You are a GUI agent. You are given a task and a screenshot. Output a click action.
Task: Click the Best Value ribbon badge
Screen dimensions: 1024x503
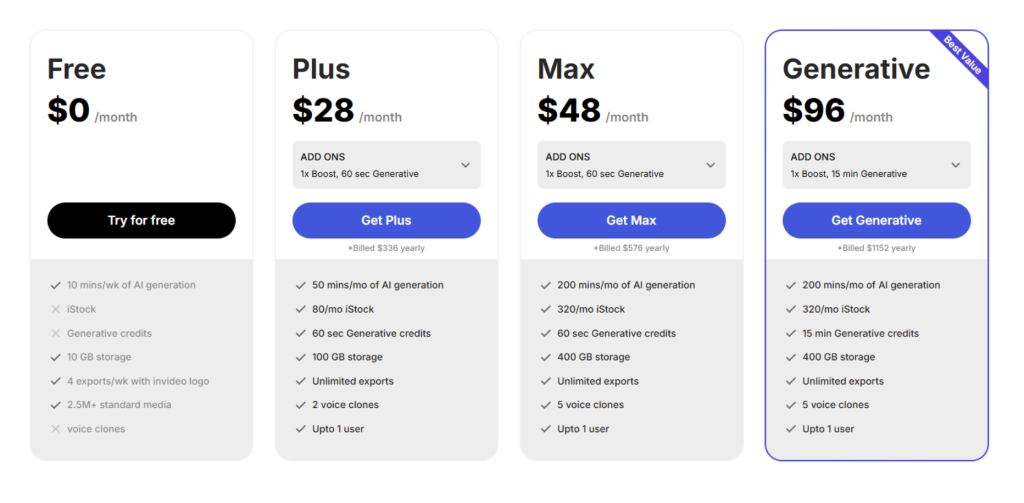coord(963,56)
